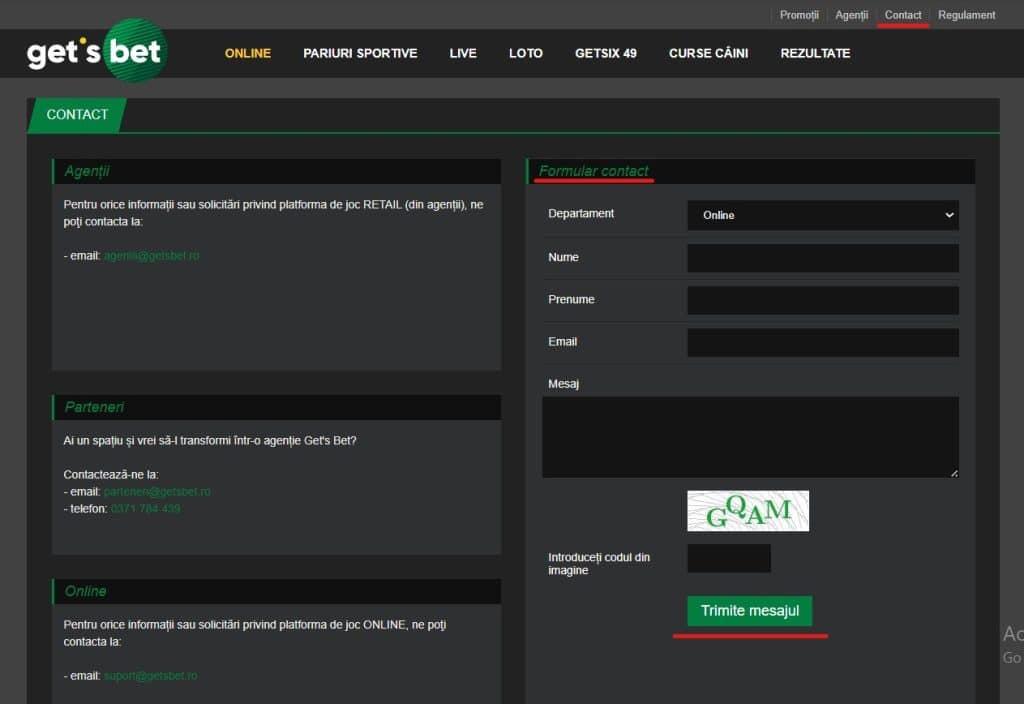This screenshot has width=1024, height=704.
Task: Open the Promoții link at top
Action: 799,15
